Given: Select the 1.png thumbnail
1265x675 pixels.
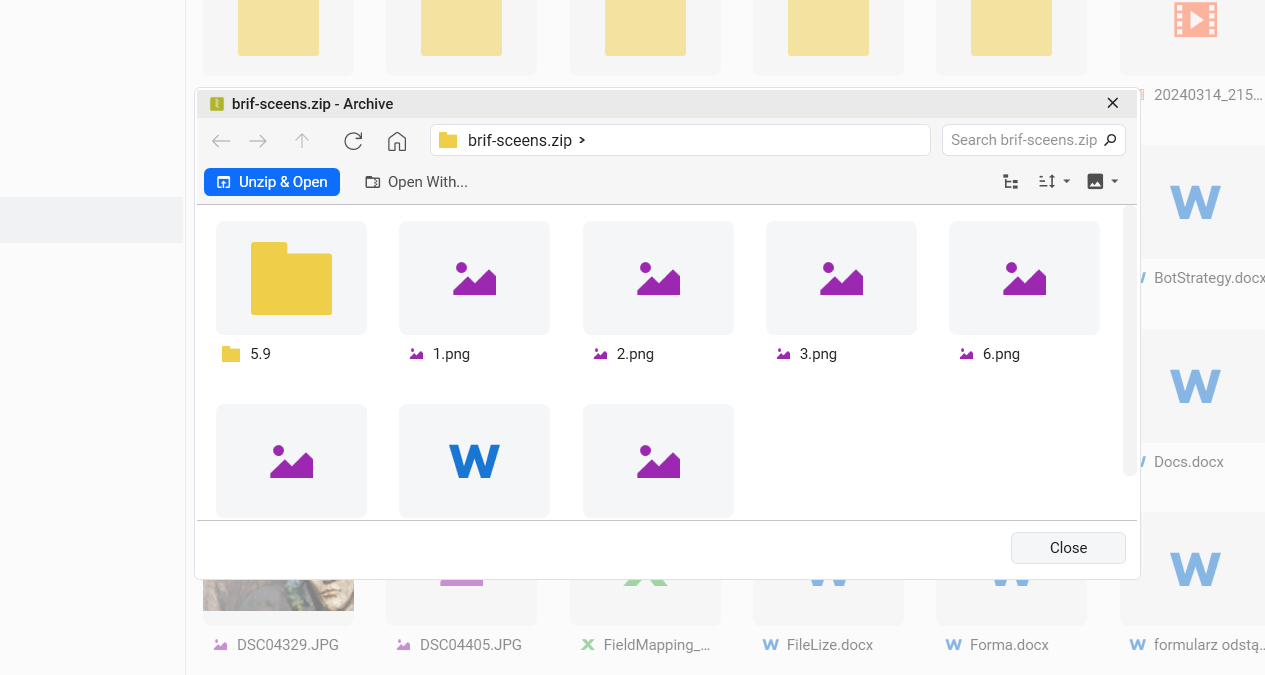Looking at the screenshot, I should (x=474, y=278).
